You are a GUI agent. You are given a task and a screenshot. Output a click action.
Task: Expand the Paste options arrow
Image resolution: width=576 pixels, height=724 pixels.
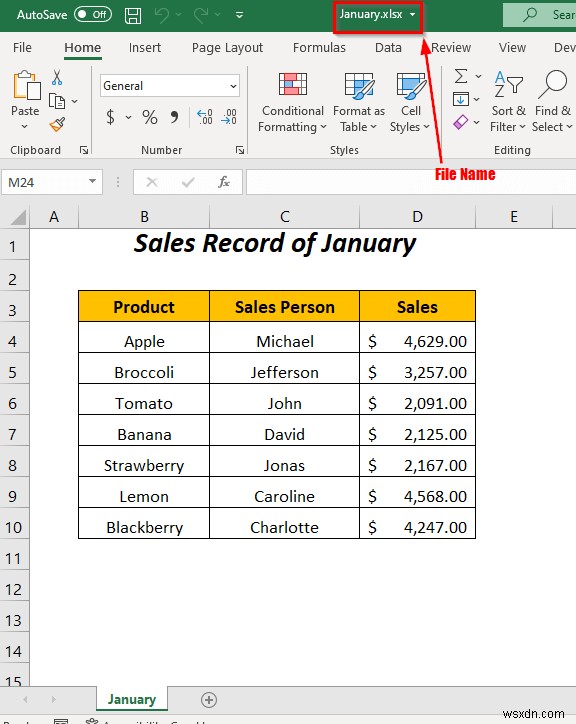coord(25,127)
